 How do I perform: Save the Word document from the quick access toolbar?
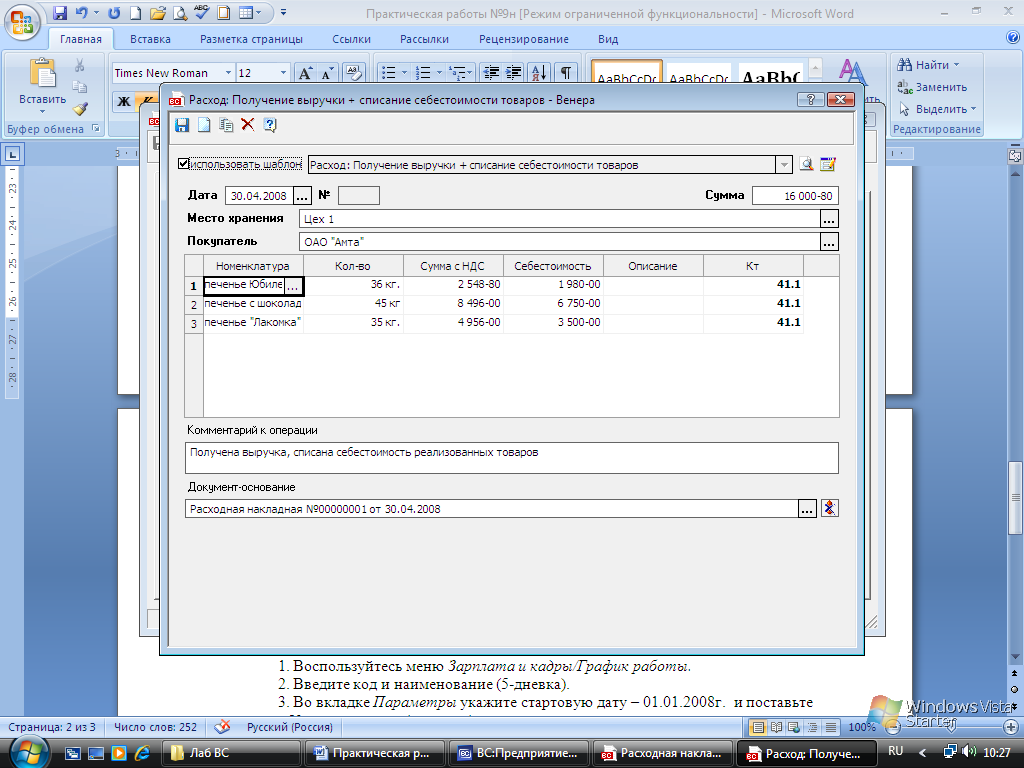(x=59, y=12)
